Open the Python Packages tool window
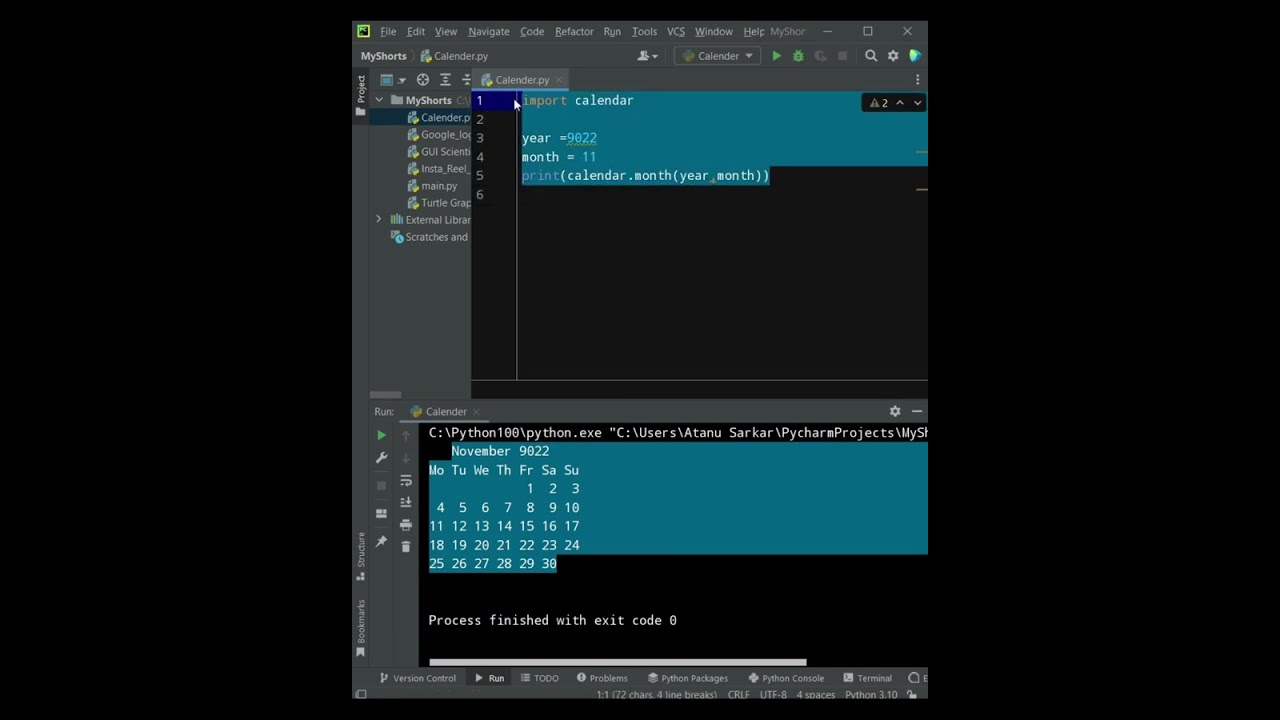Image resolution: width=1280 pixels, height=720 pixels. [x=687, y=678]
